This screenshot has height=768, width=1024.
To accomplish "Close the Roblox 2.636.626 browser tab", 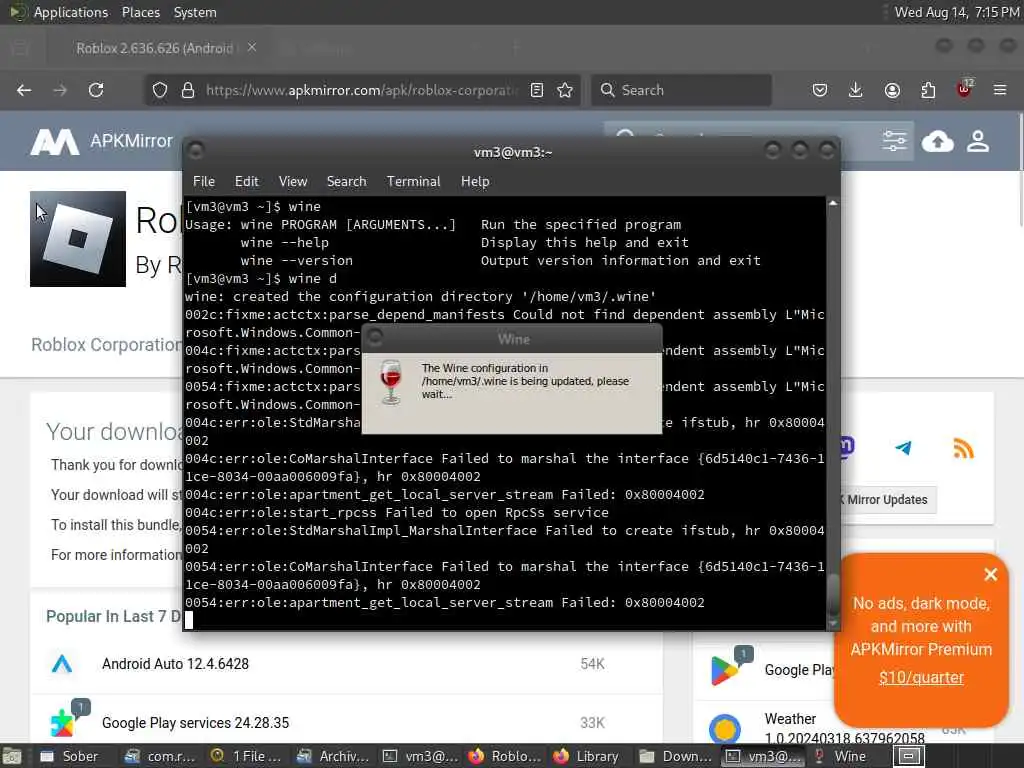I will pos(252,48).
